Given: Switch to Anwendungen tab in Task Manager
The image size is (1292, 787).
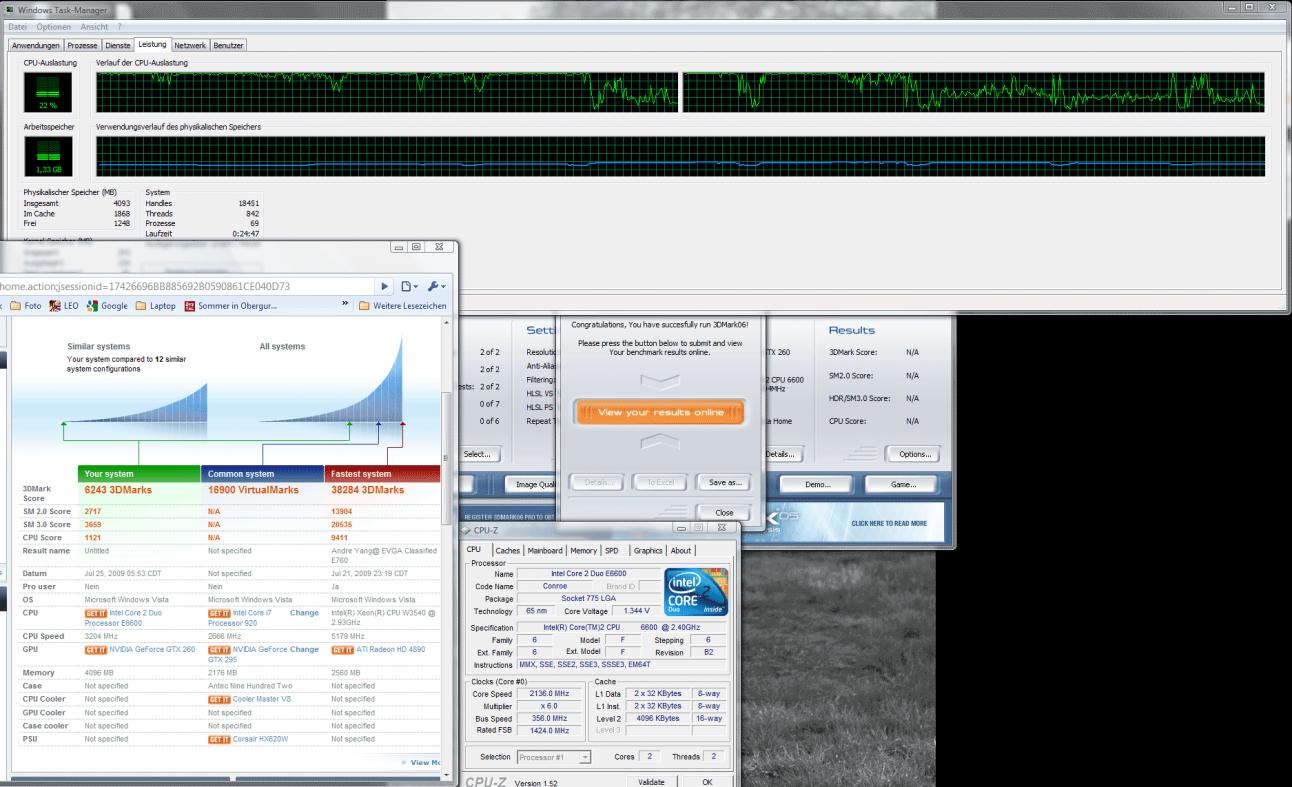Looking at the screenshot, I should 35,45.
